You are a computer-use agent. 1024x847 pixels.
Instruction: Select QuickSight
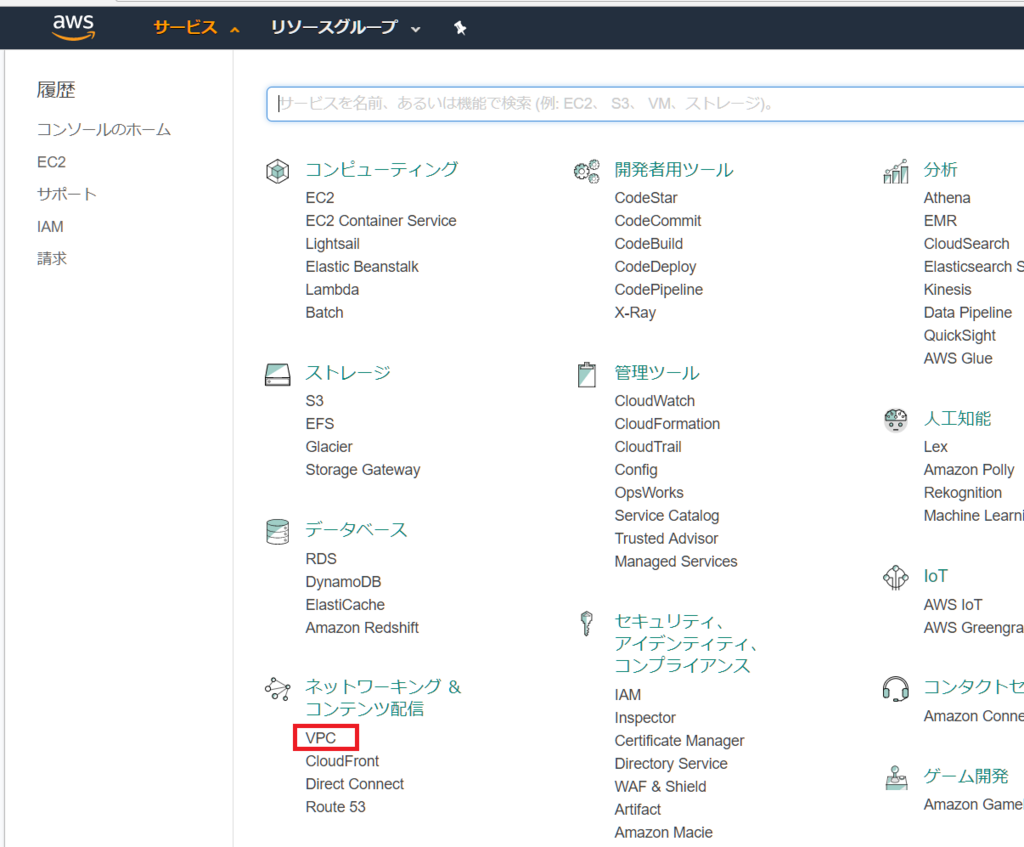coord(959,336)
